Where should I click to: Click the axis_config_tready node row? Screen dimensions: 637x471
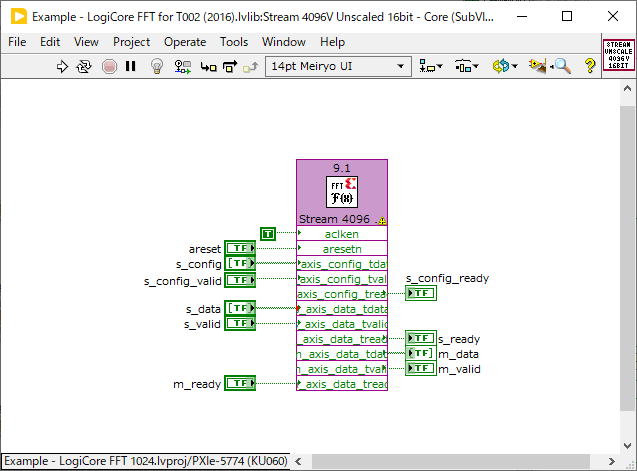click(342, 294)
